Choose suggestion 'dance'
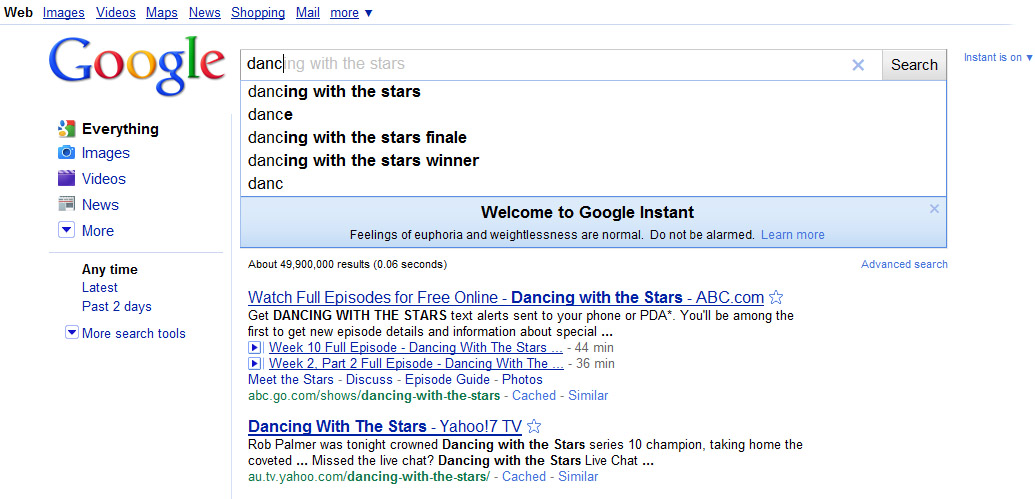The image size is (1035, 499). coord(593,115)
